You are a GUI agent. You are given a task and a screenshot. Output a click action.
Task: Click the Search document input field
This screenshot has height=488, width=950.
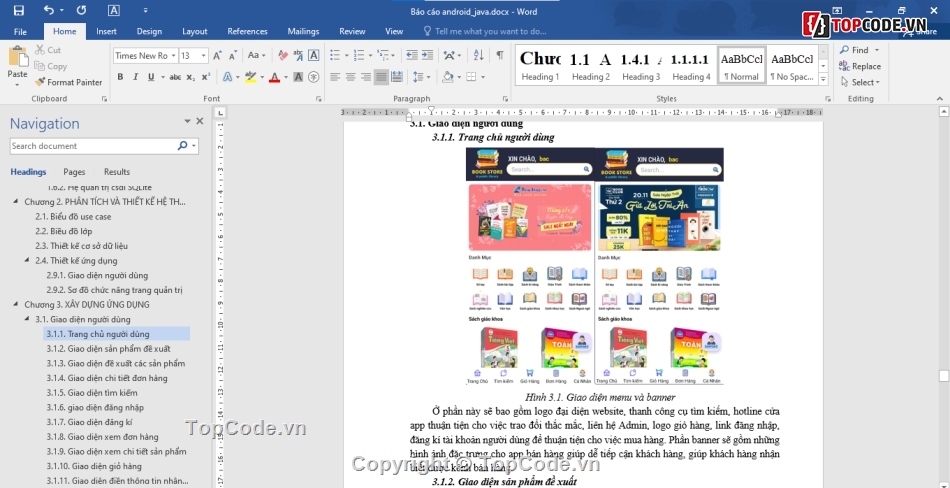pyautogui.click(x=92, y=146)
